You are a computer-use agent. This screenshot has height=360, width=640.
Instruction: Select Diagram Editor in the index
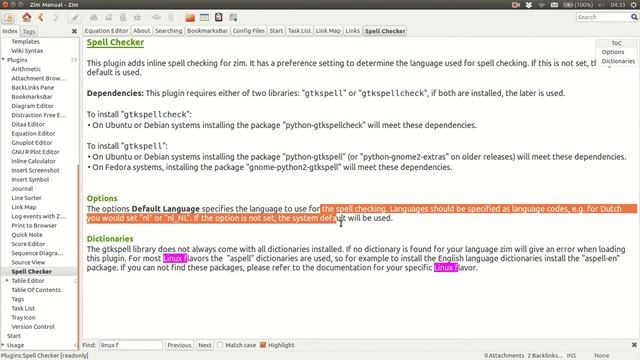[x=33, y=106]
